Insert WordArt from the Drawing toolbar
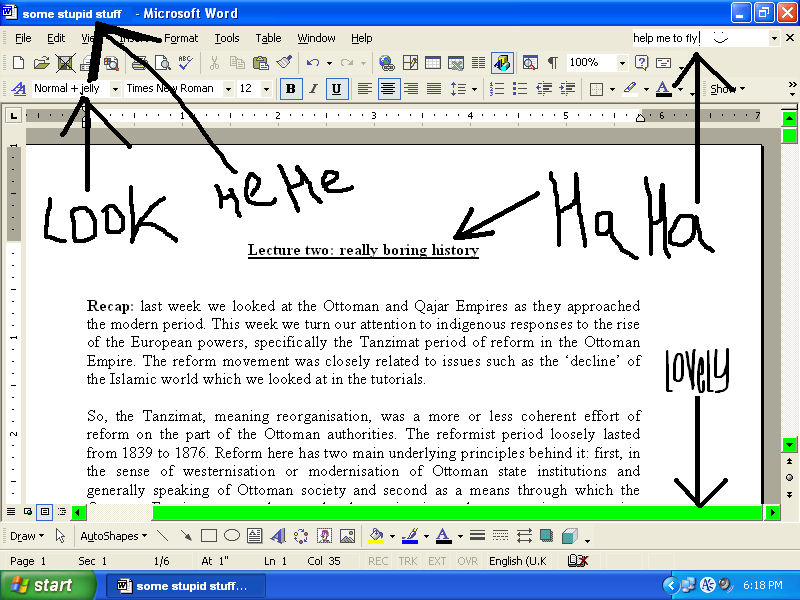800x600 pixels. pyautogui.click(x=279, y=535)
